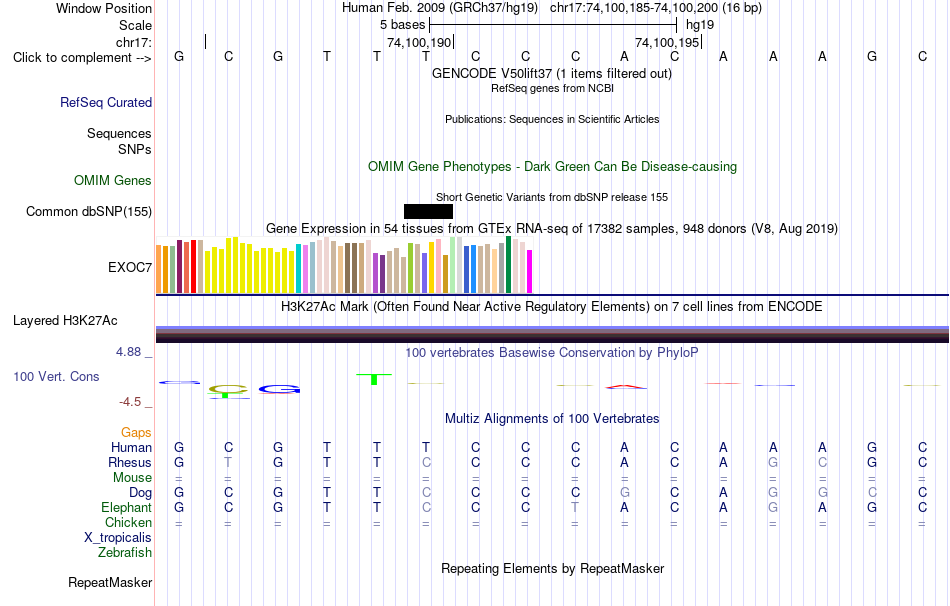Click the '5 bases' scale bar label
The height and width of the screenshot is (606, 950).
[x=402, y=25]
